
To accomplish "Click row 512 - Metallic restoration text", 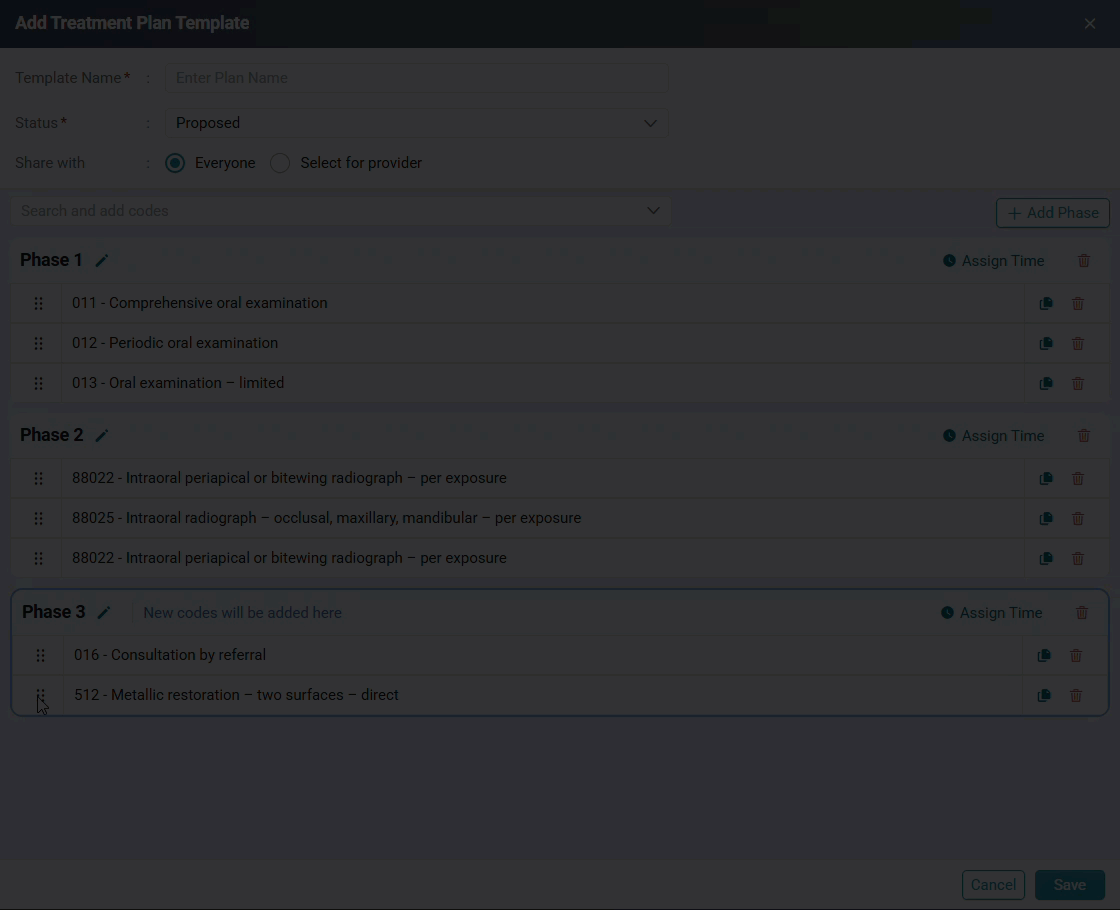I will (236, 695).
